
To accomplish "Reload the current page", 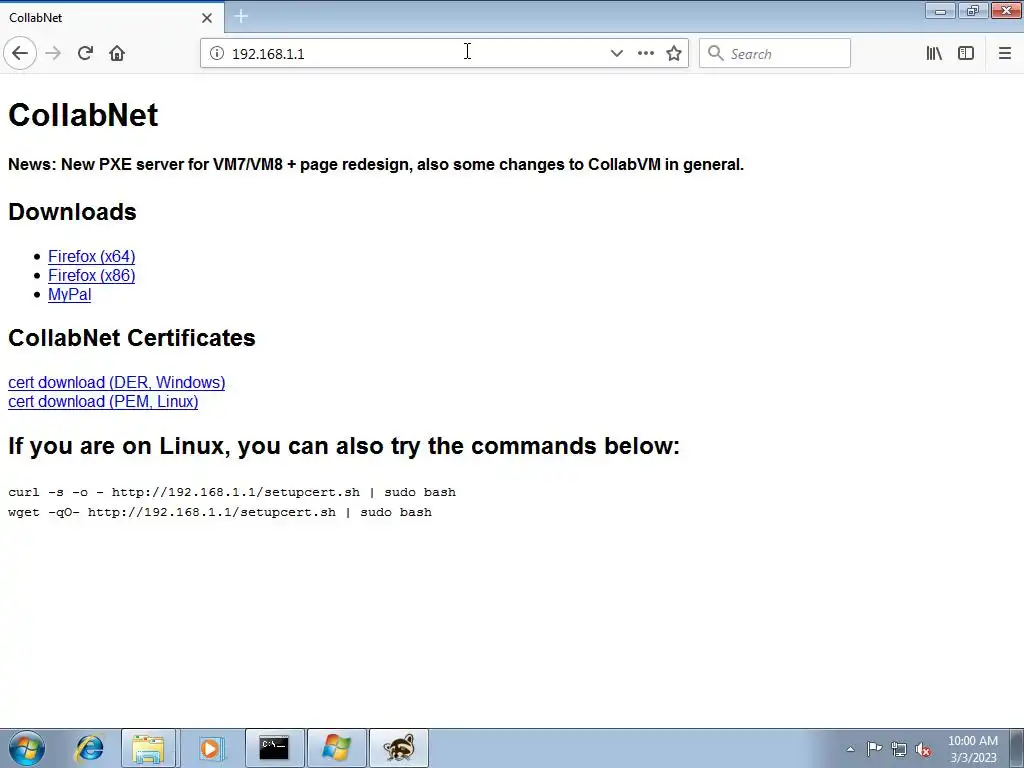I will point(86,53).
